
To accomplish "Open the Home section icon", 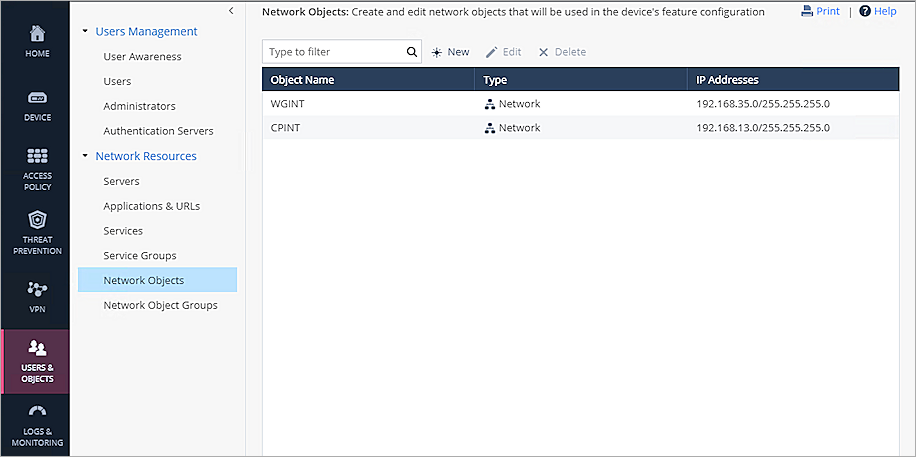I will pyautogui.click(x=37, y=34).
